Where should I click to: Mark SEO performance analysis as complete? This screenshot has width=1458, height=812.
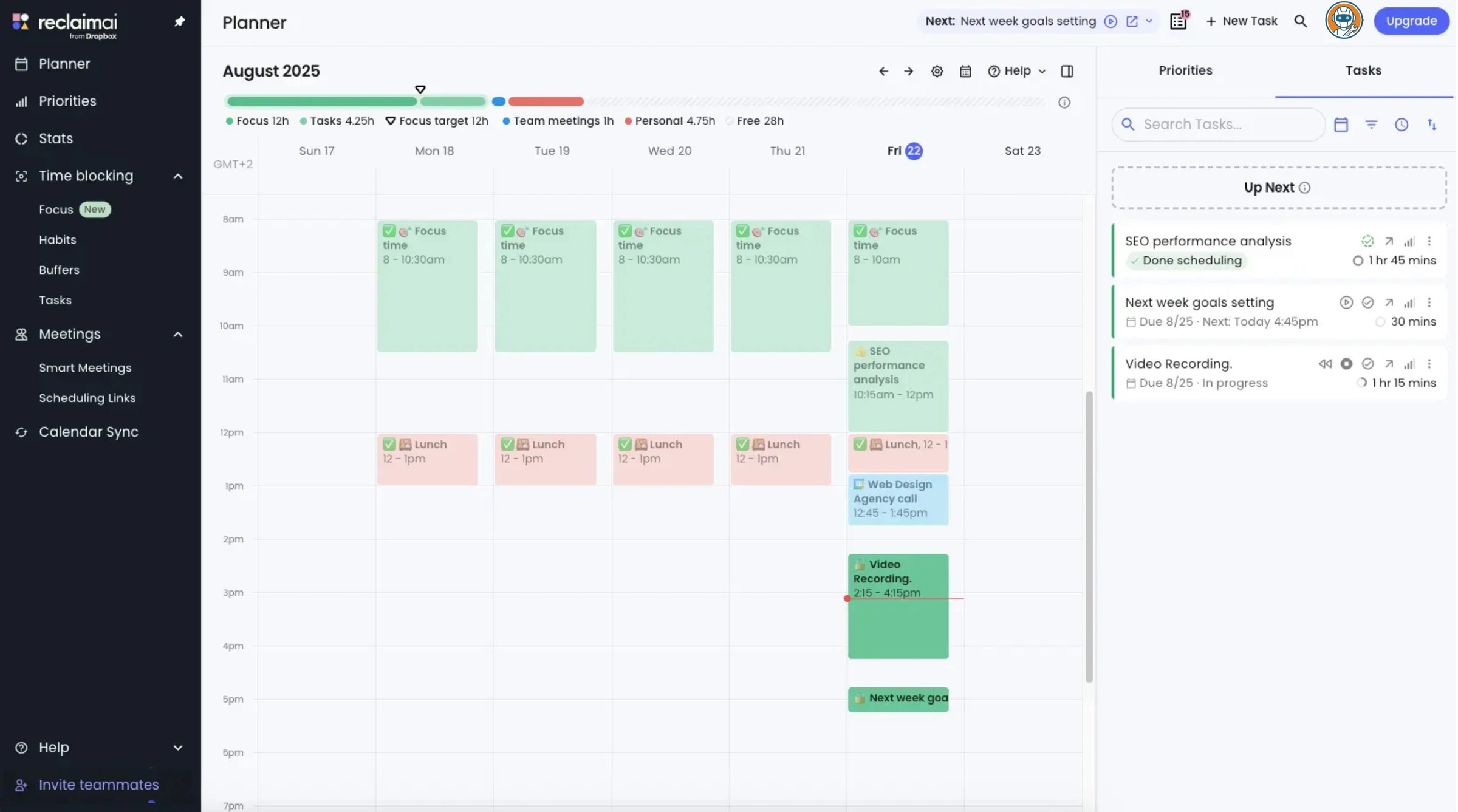pyautogui.click(x=1368, y=241)
